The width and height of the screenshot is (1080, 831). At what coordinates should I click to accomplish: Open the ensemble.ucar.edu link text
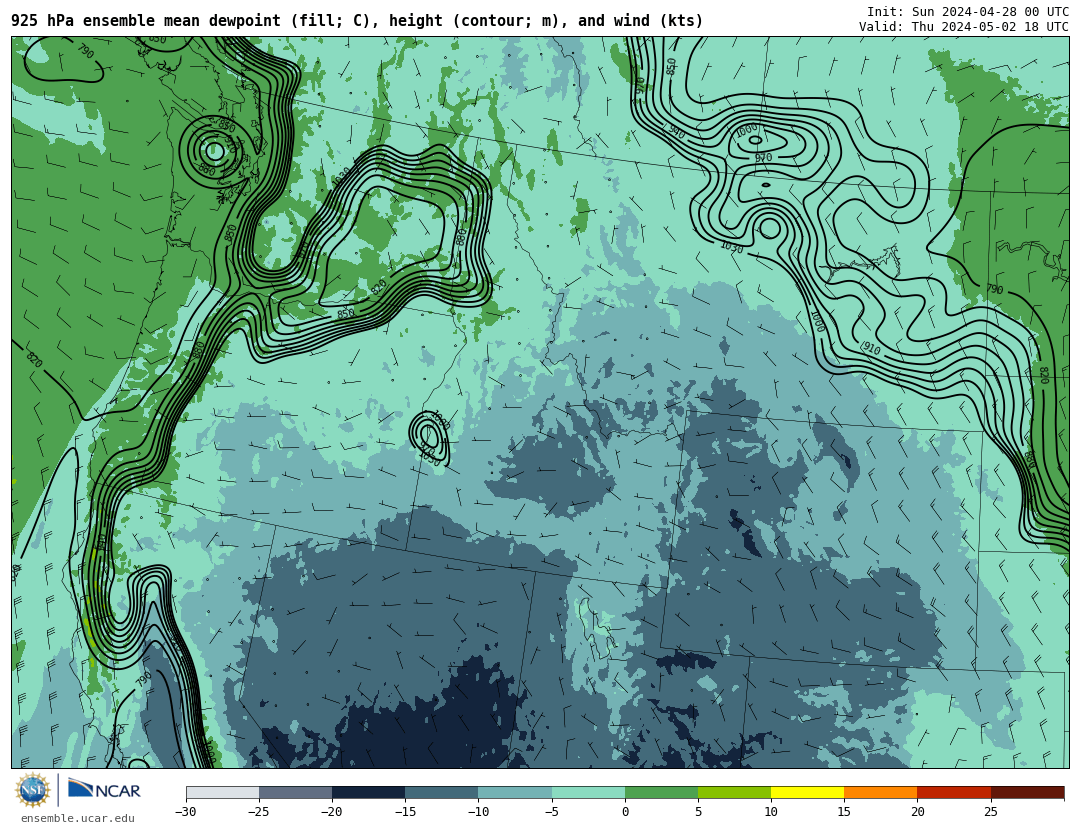pos(78,819)
